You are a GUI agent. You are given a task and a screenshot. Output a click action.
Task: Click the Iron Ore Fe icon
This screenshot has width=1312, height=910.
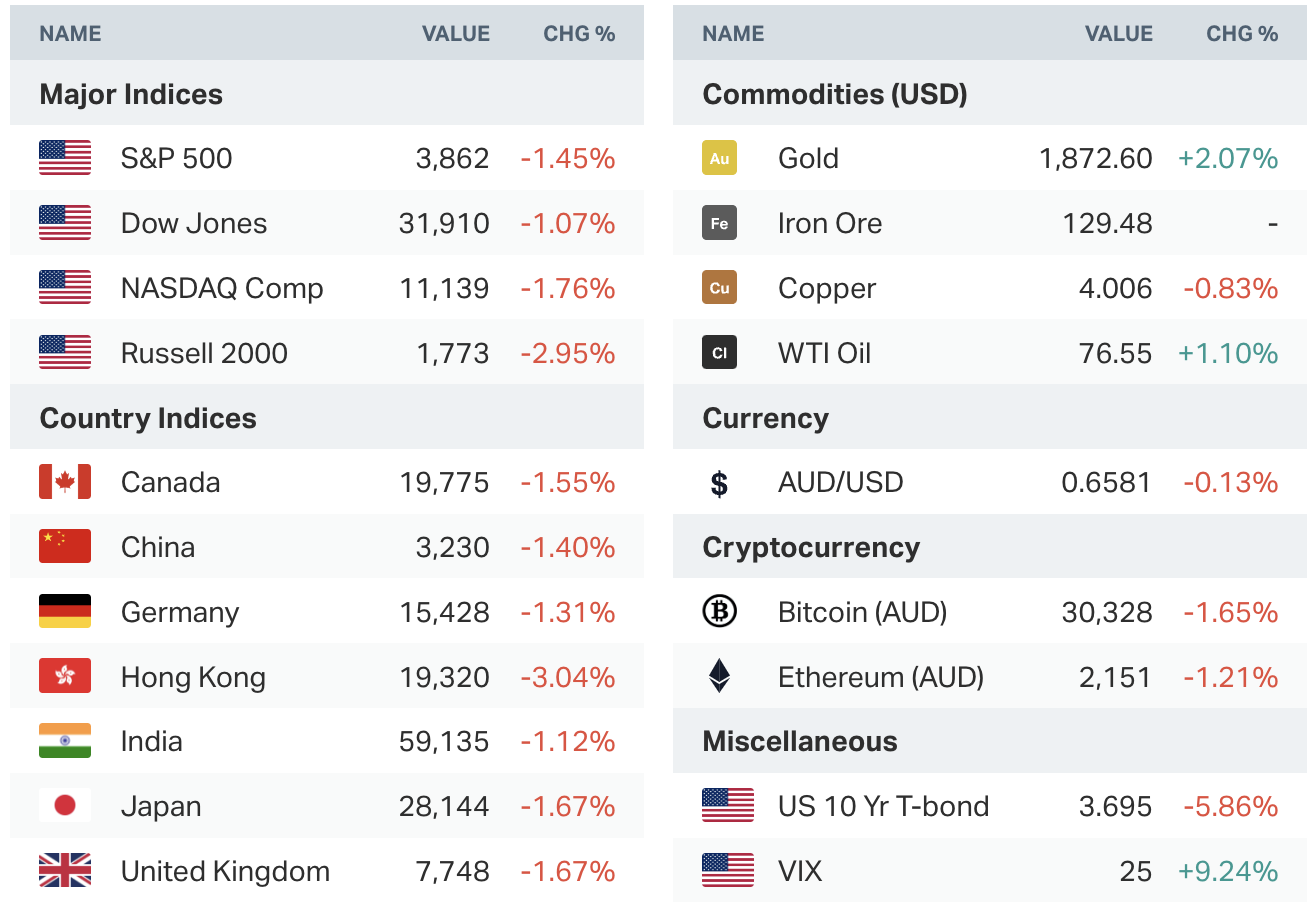point(719,223)
